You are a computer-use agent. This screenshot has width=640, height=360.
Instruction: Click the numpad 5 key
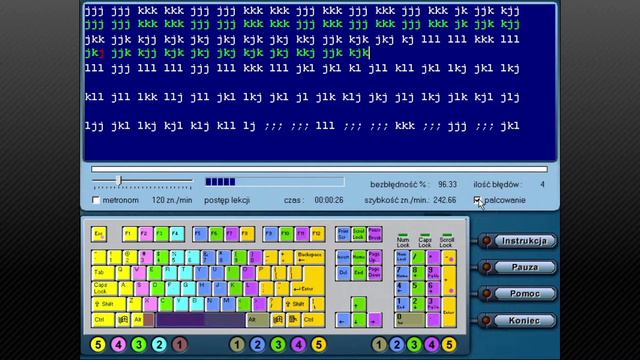point(418,289)
